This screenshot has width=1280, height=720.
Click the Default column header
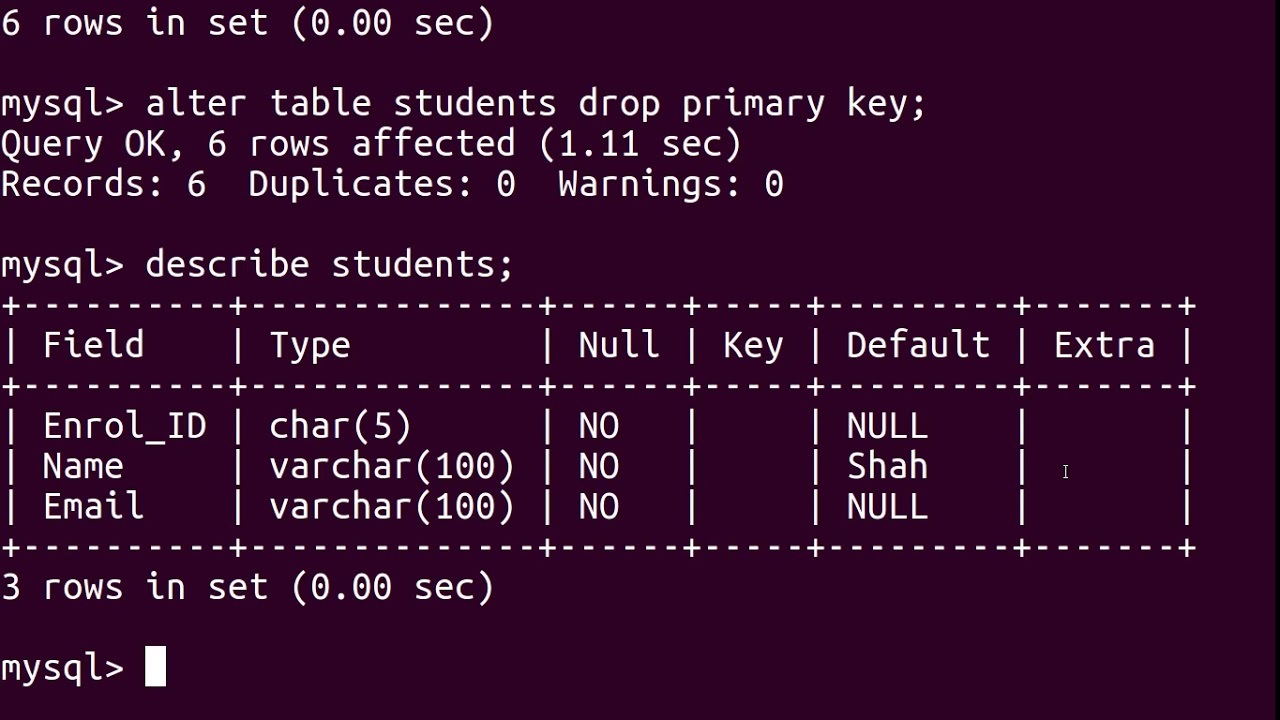[x=917, y=345]
